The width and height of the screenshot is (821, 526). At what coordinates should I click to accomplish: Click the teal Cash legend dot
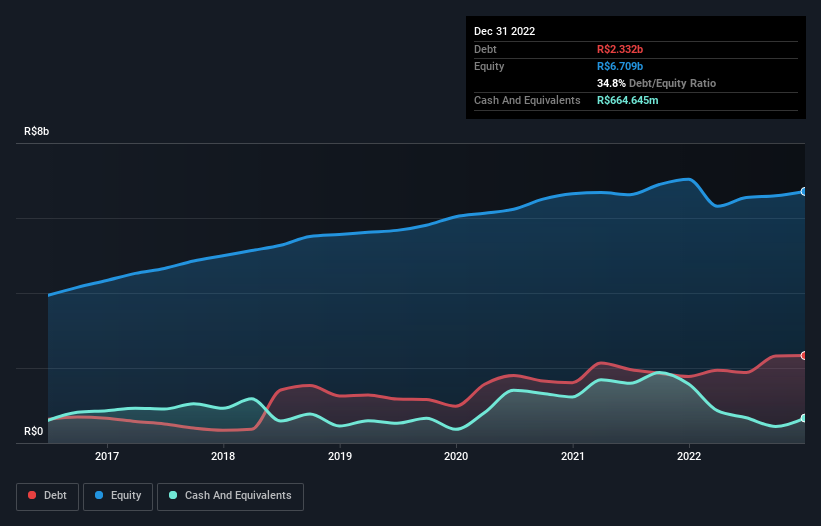point(173,495)
